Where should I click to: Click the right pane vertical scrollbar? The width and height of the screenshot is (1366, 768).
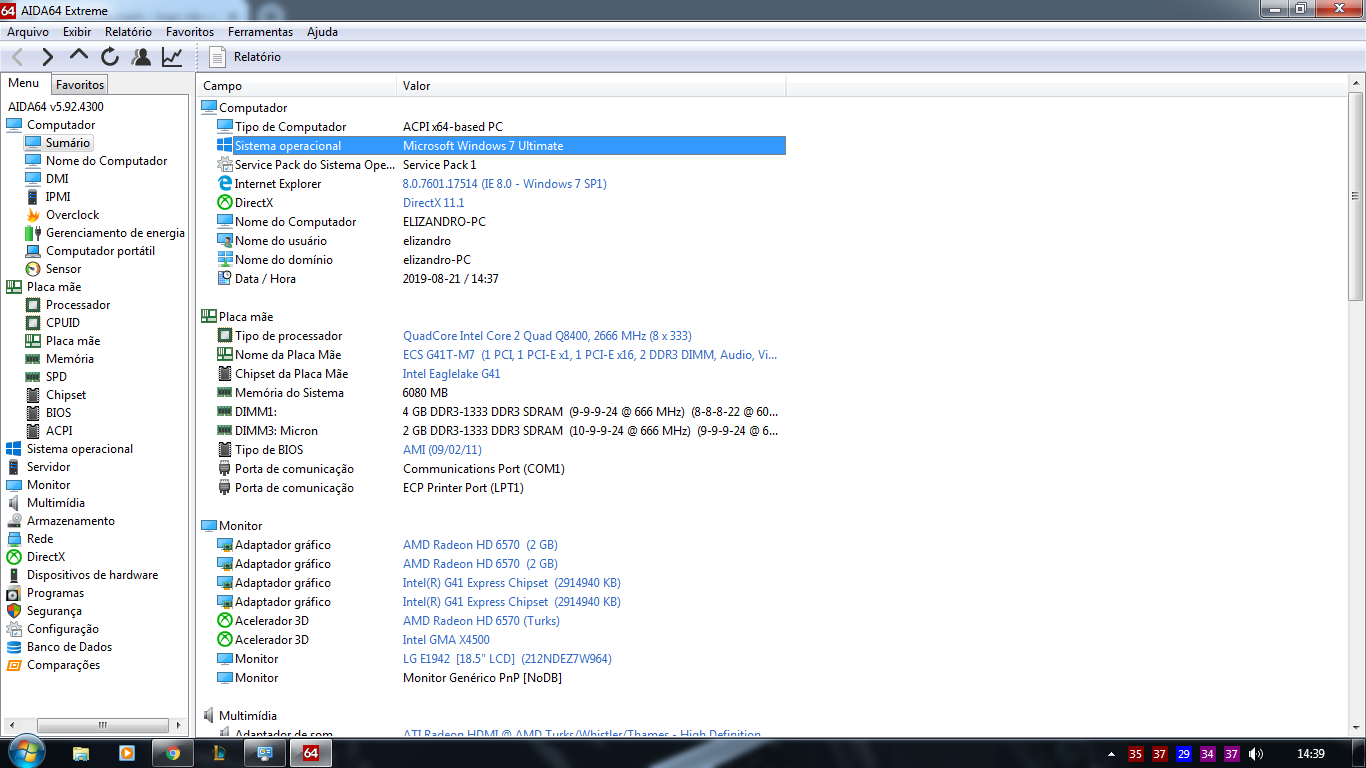tap(1356, 196)
